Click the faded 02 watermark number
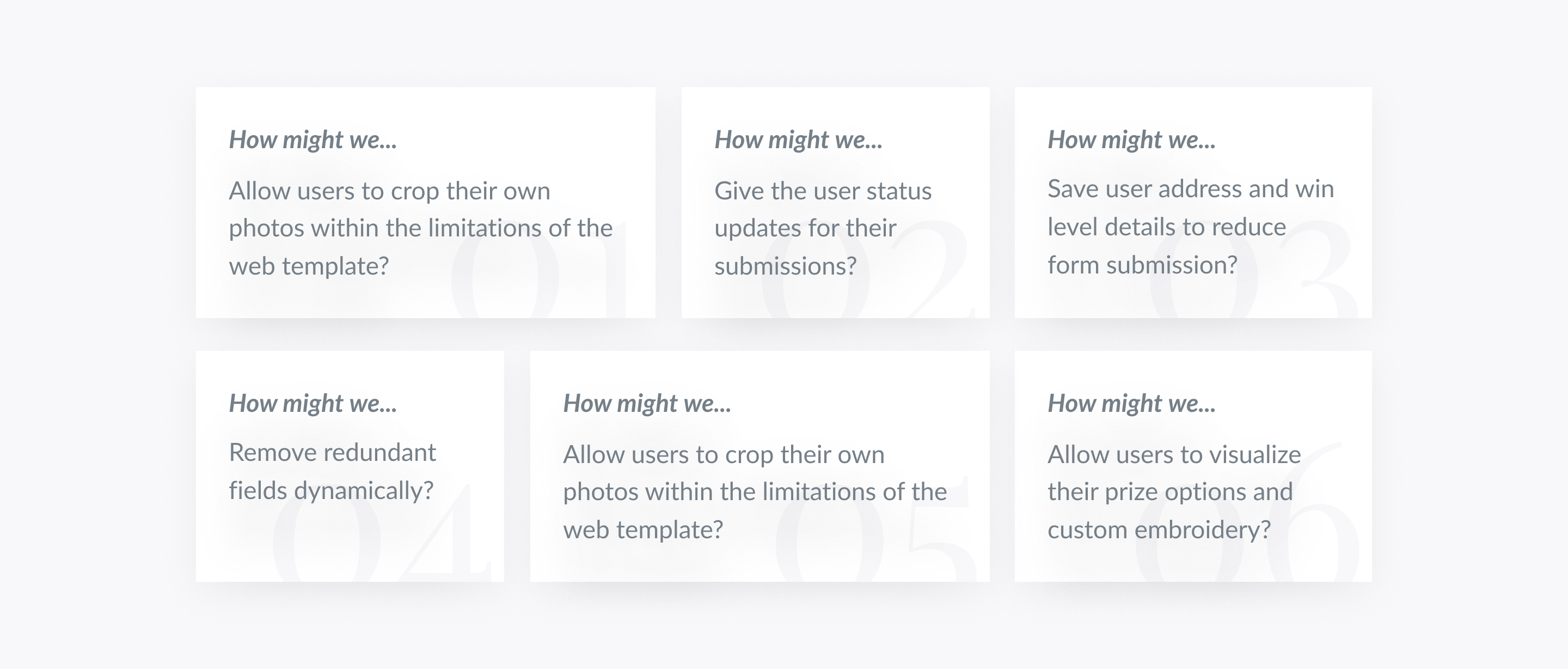The width and height of the screenshot is (1568, 669). [x=867, y=268]
